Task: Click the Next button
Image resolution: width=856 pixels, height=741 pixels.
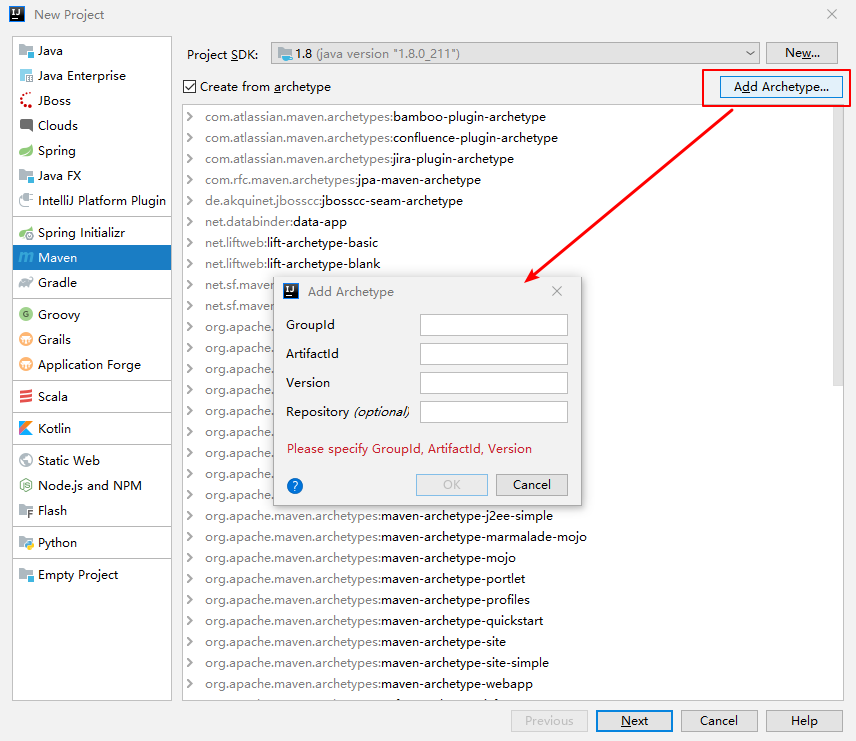Action: point(634,721)
